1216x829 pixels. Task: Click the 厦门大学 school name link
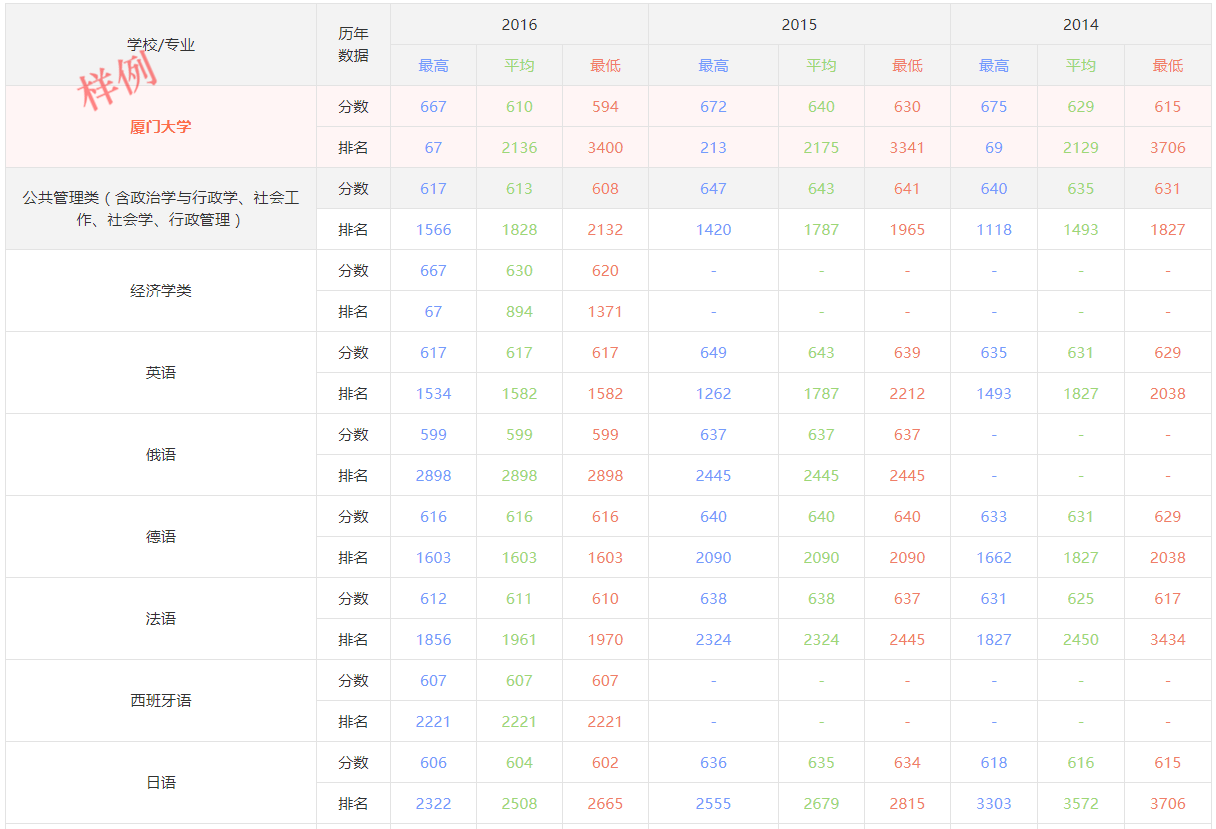[x=160, y=127]
